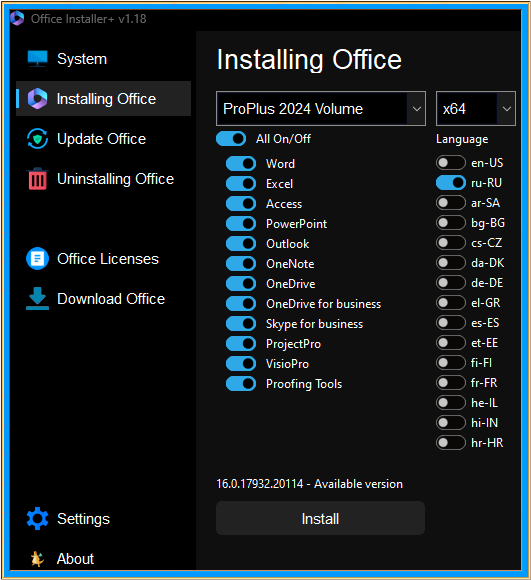Turn off the PowerPoint toggle
531x580 pixels.
point(241,223)
